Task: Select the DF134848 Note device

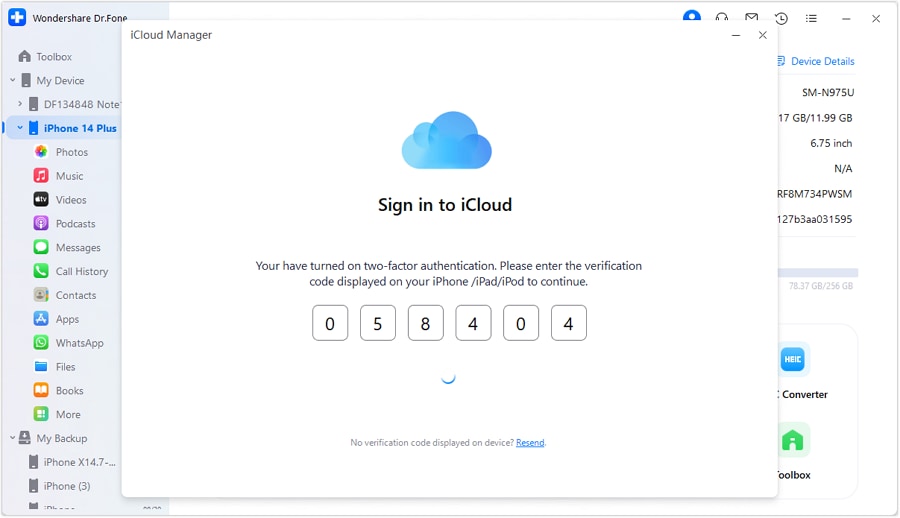Action: pyautogui.click(x=82, y=105)
